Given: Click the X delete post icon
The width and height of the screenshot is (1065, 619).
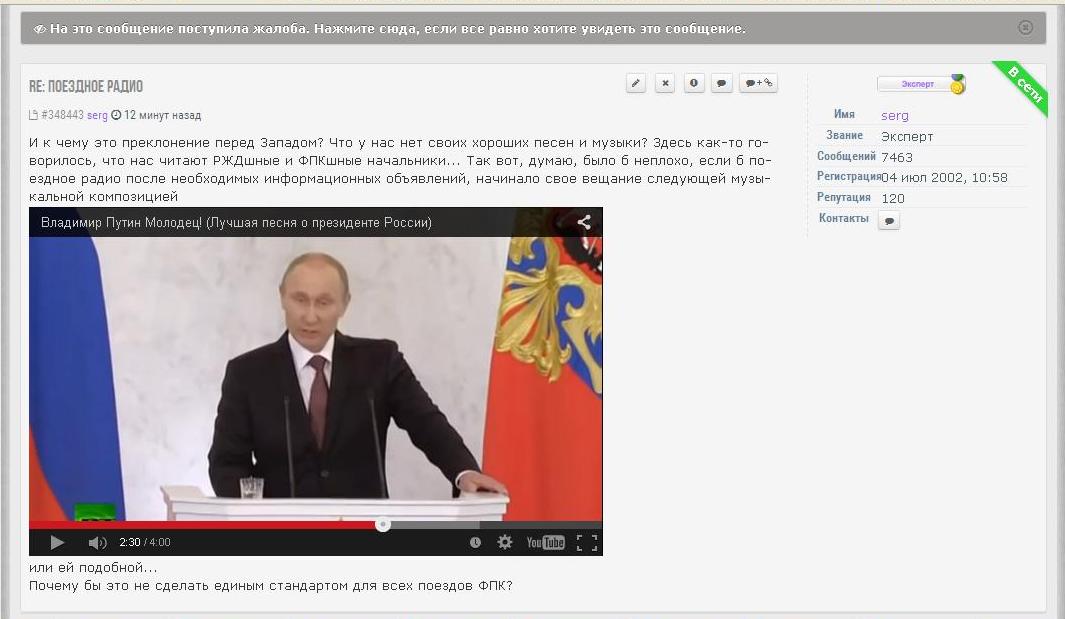Looking at the screenshot, I should point(665,84).
